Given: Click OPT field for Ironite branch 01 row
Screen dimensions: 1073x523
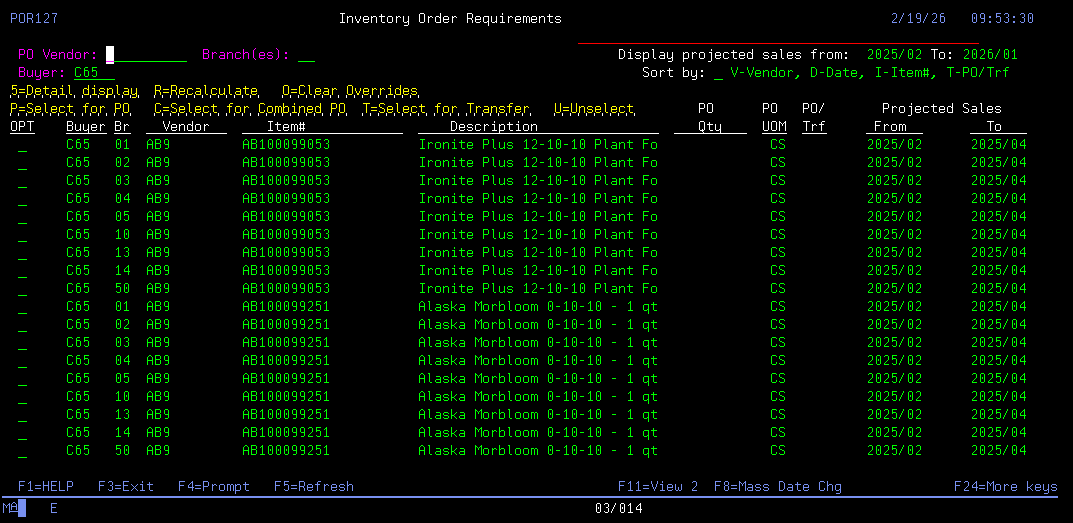Looking at the screenshot, I should coord(22,145).
